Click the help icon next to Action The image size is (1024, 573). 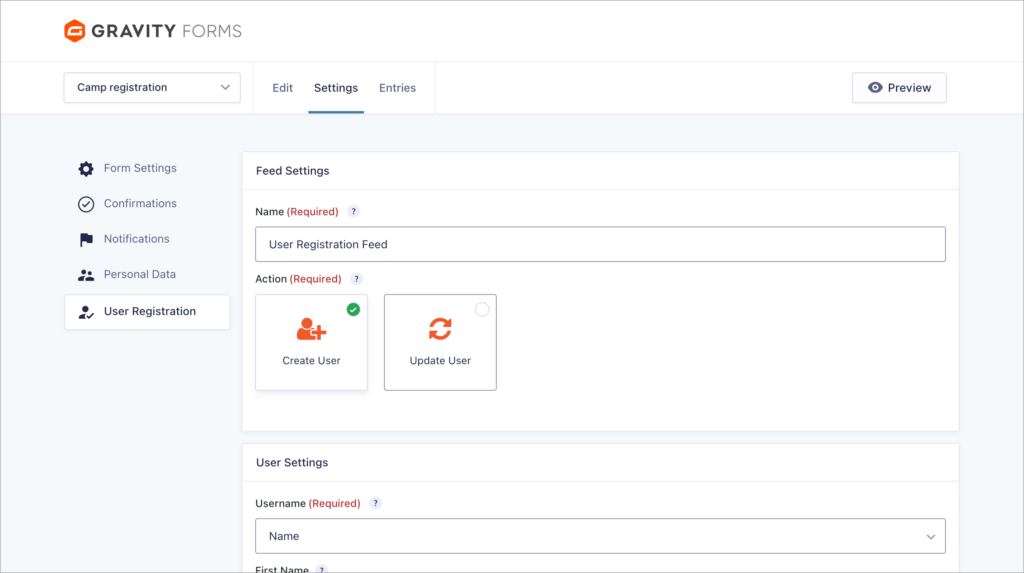[x=356, y=279]
